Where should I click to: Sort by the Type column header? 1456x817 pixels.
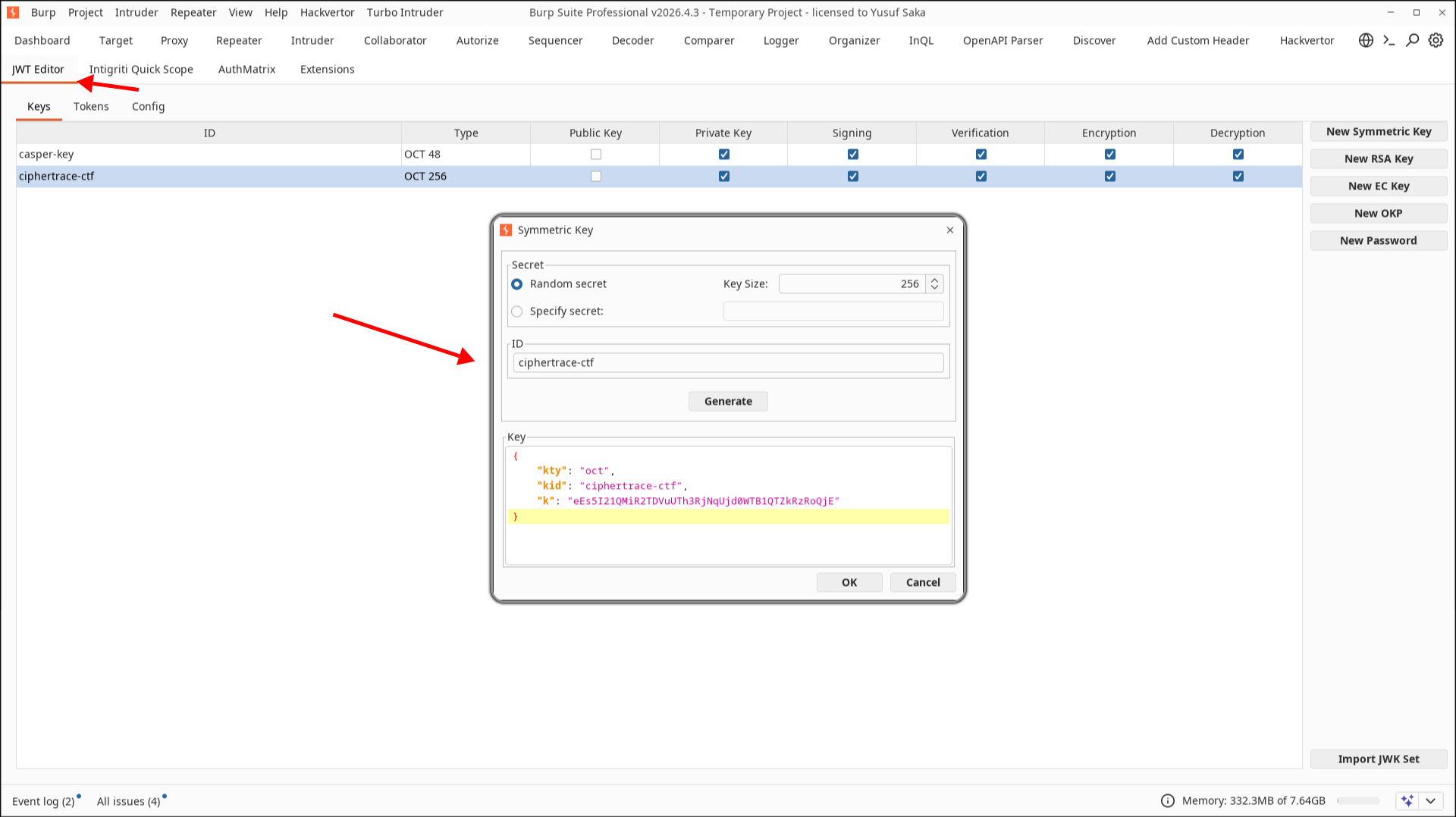coord(466,133)
